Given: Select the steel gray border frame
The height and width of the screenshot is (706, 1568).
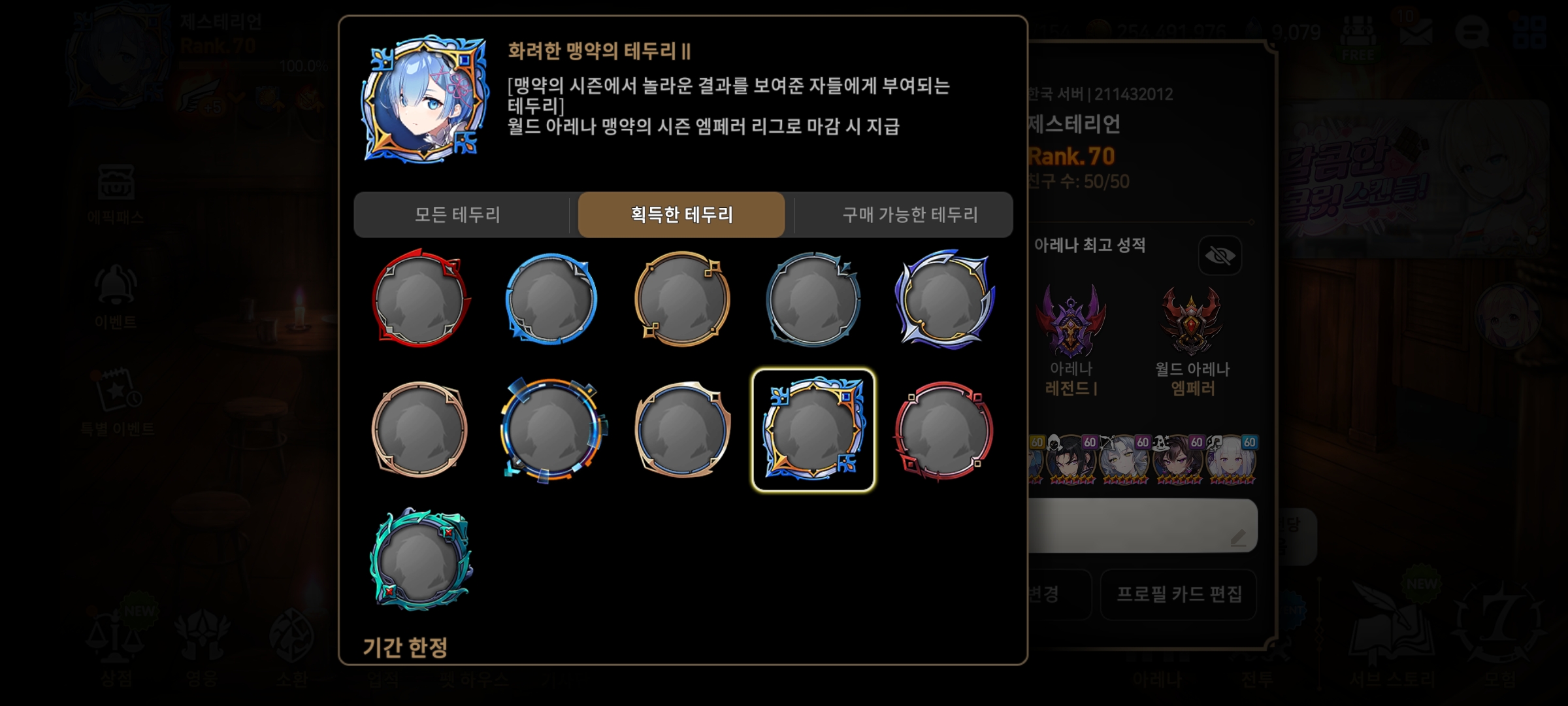Looking at the screenshot, I should point(813,299).
